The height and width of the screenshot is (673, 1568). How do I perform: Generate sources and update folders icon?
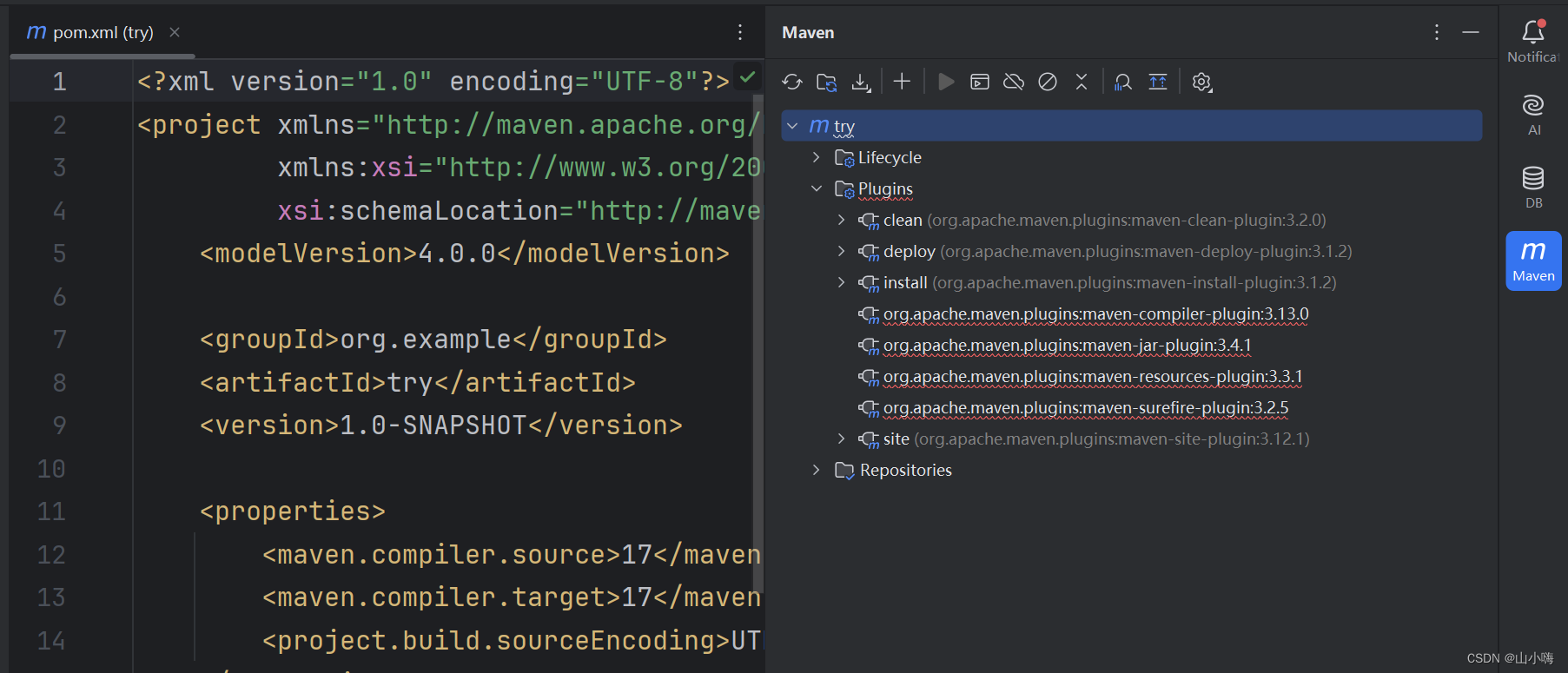(x=826, y=82)
